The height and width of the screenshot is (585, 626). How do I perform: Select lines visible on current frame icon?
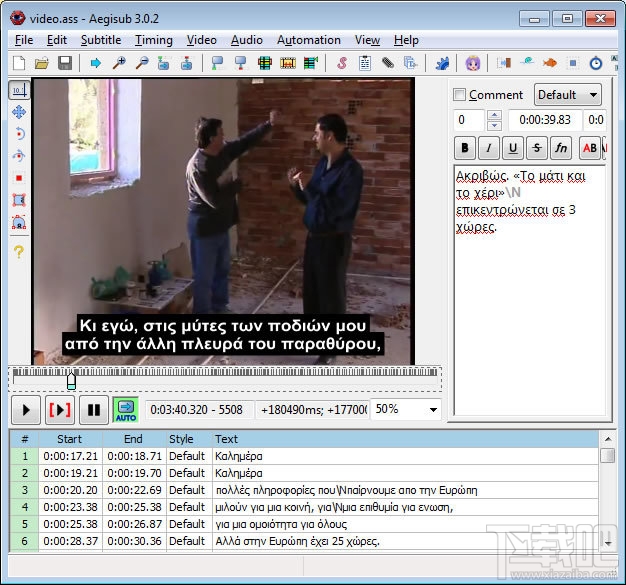pyautogui.click(x=264, y=63)
